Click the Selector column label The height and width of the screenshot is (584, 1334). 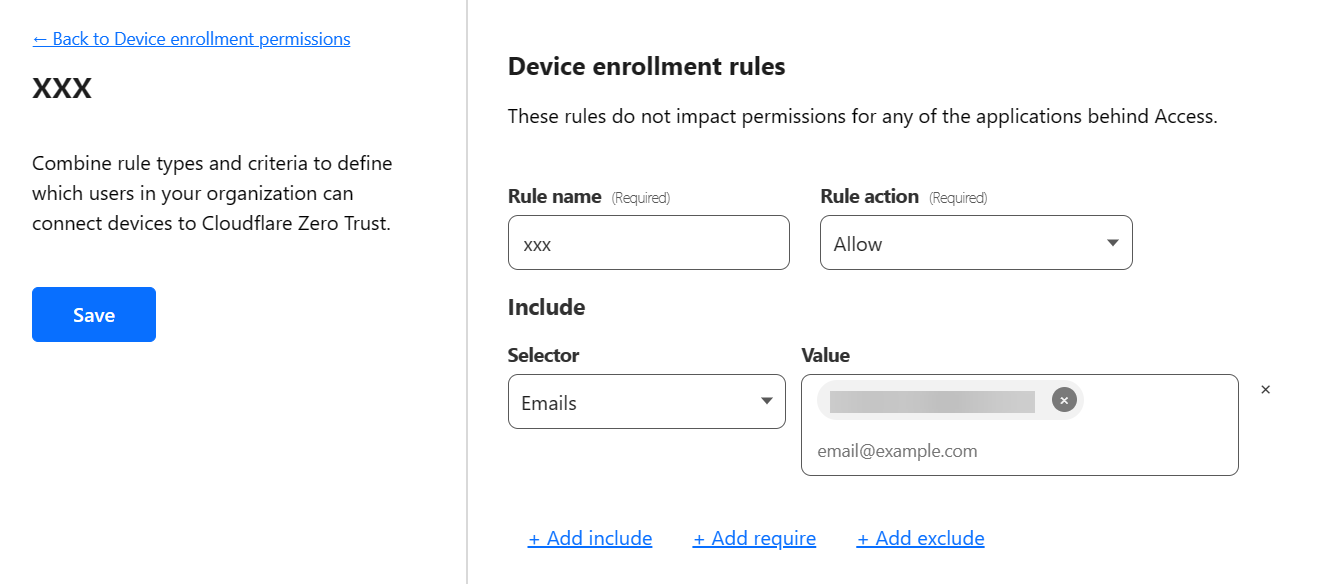click(543, 355)
